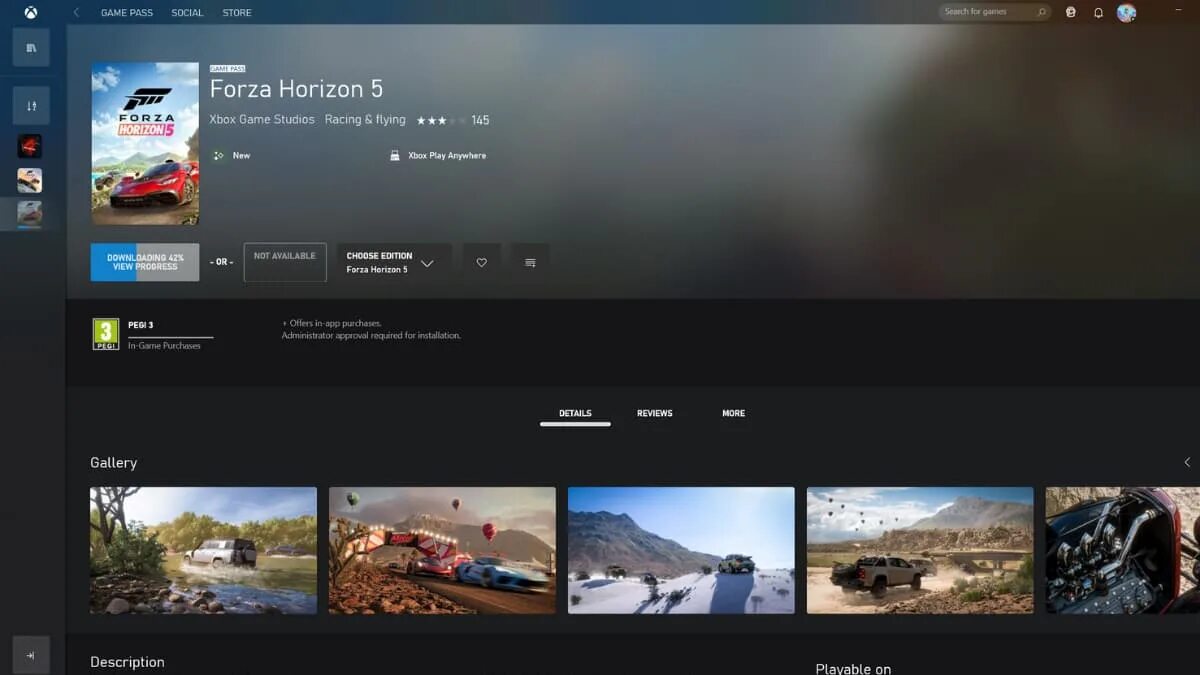
Task: Click the Offers in-app purchases text
Action: pyautogui.click(x=332, y=324)
